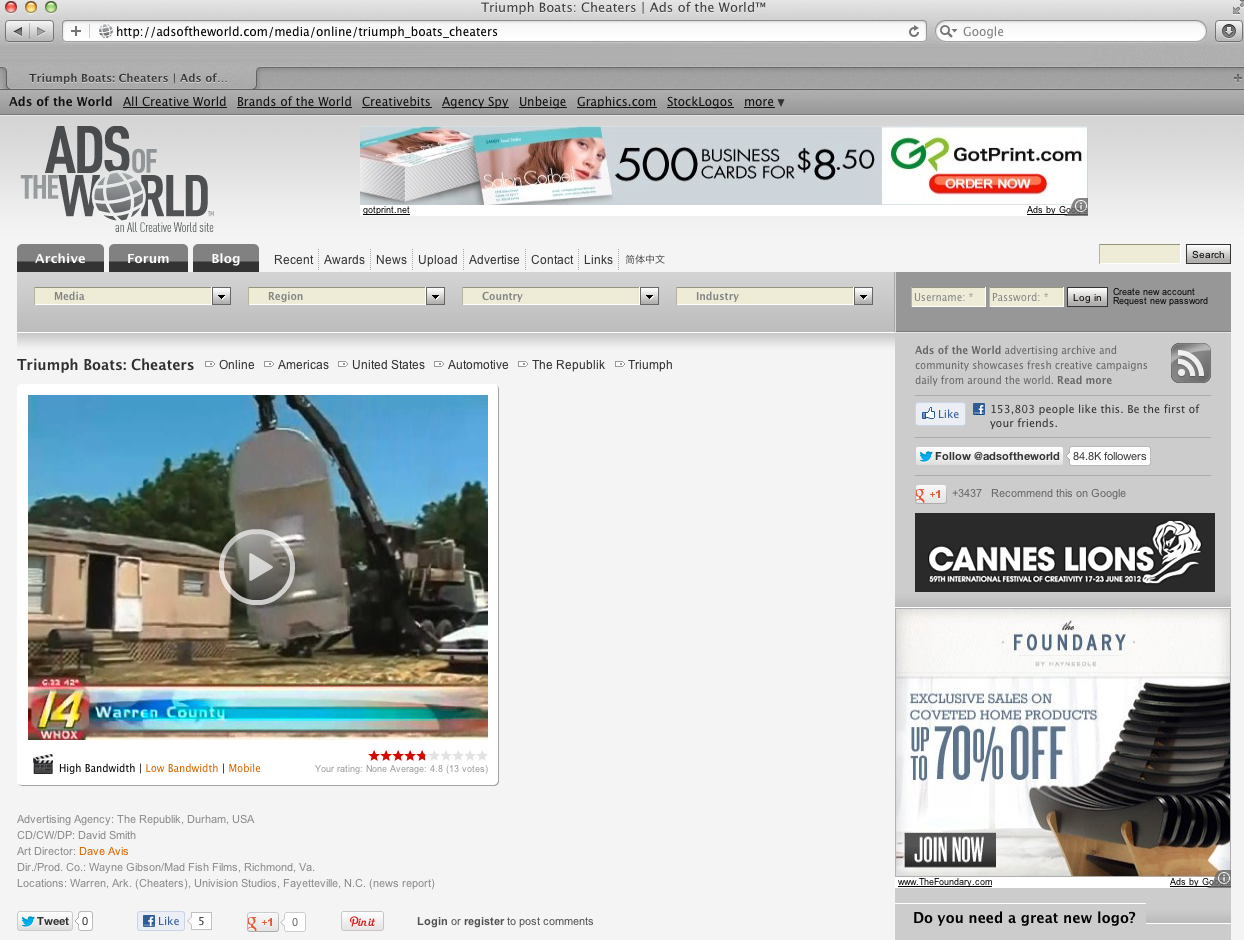Click the Password input field
This screenshot has width=1244, height=940.
[x=1026, y=297]
